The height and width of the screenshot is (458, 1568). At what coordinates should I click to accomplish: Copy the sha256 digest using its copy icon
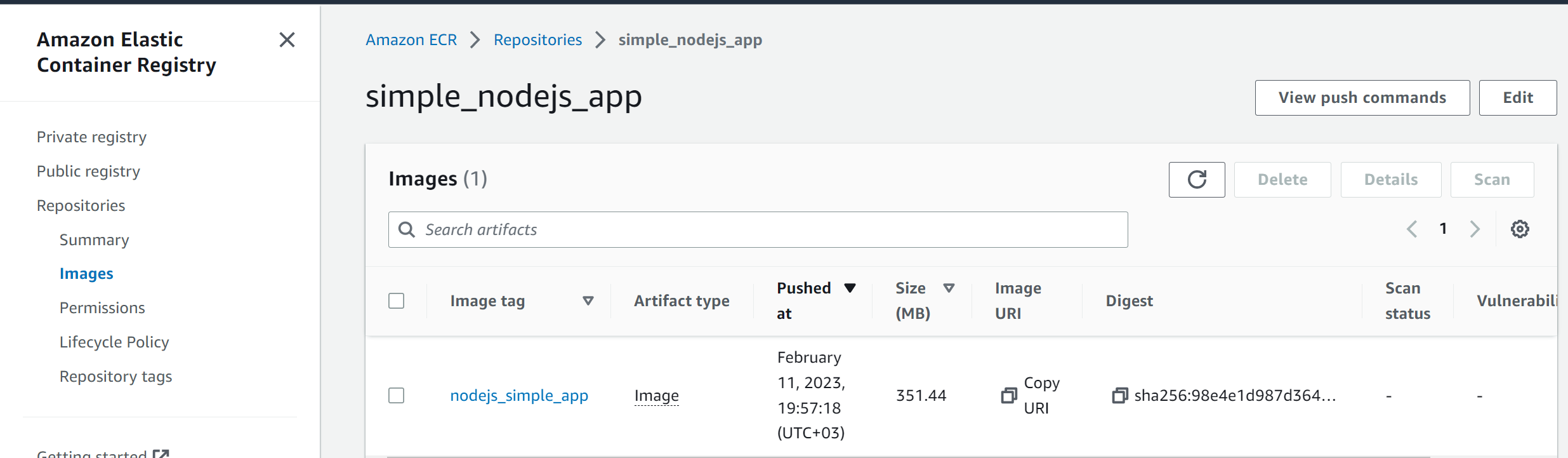tap(1119, 396)
